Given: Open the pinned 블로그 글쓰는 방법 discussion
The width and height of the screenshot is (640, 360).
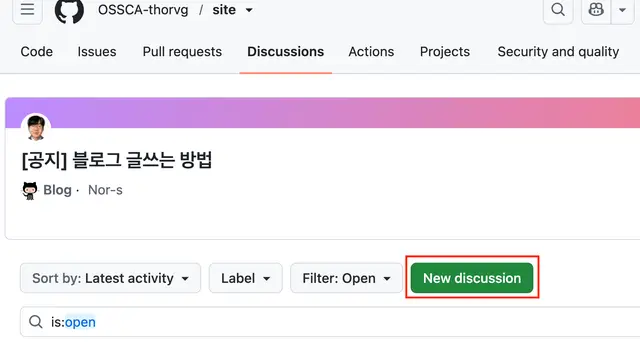Looking at the screenshot, I should point(117,160).
